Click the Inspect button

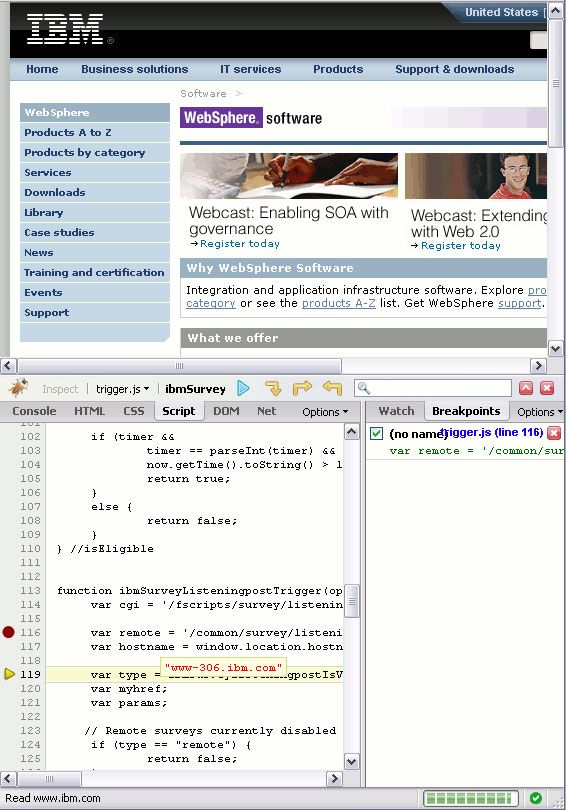60,389
